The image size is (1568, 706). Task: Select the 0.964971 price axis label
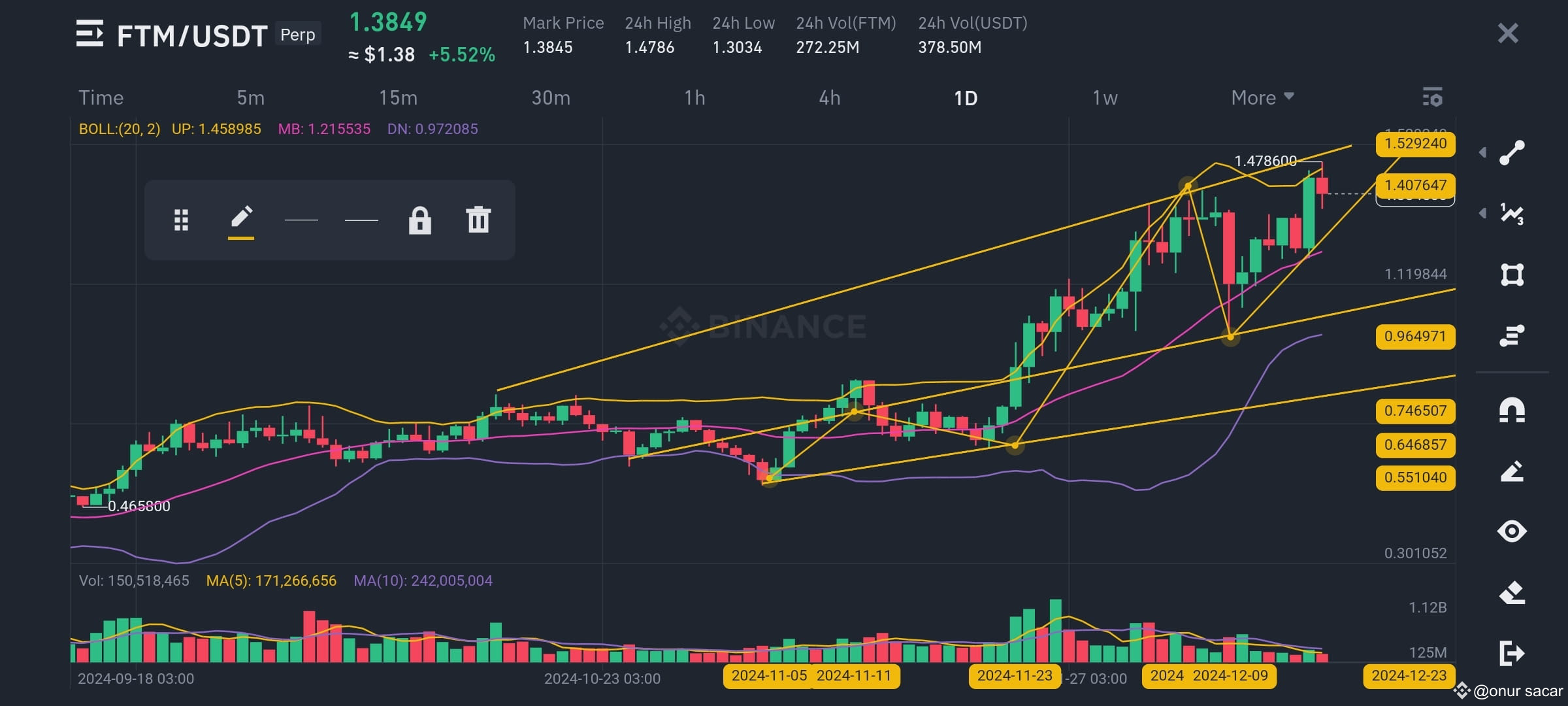(1415, 337)
